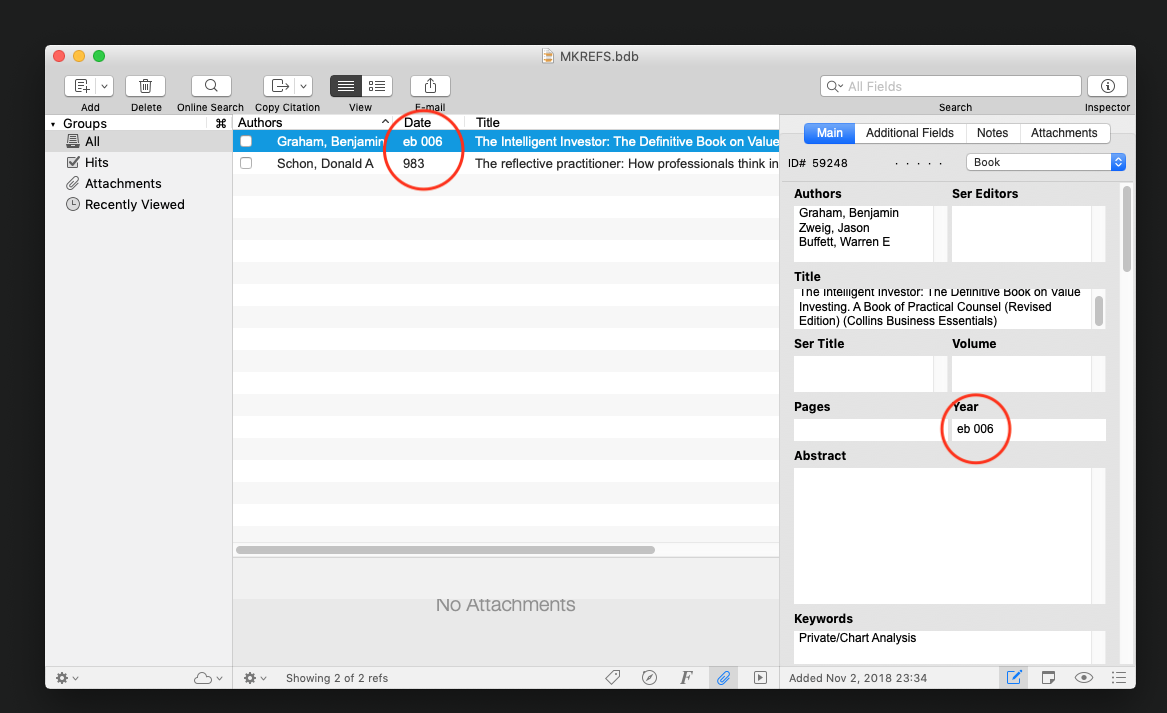The width and height of the screenshot is (1167, 713).
Task: Select The reflective practitioner title cell
Action: coord(627,163)
